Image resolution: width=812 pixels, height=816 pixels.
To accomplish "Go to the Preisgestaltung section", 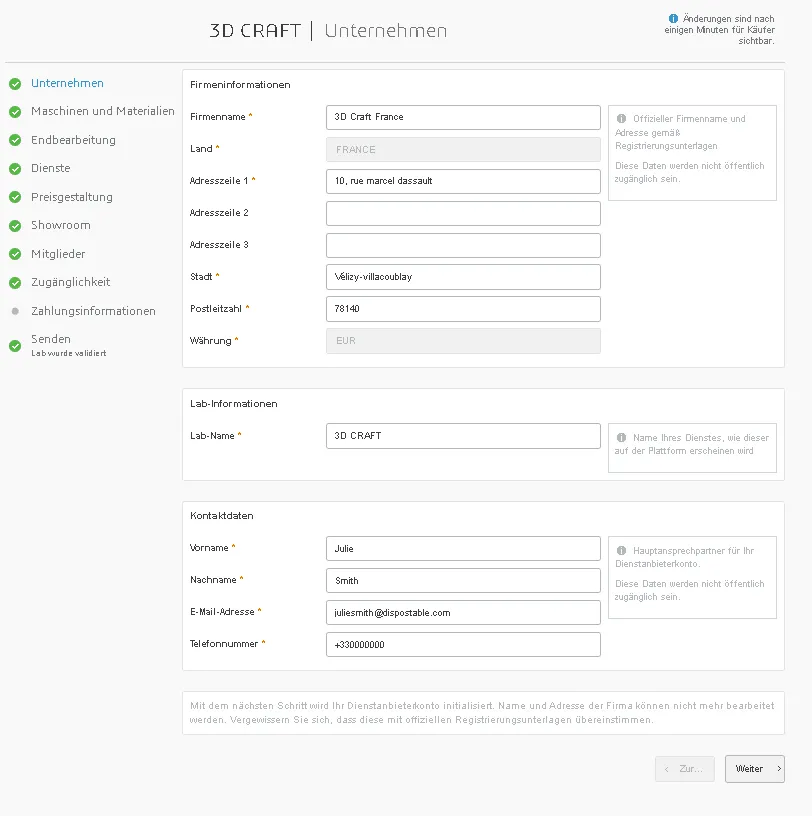I will click(x=71, y=197).
